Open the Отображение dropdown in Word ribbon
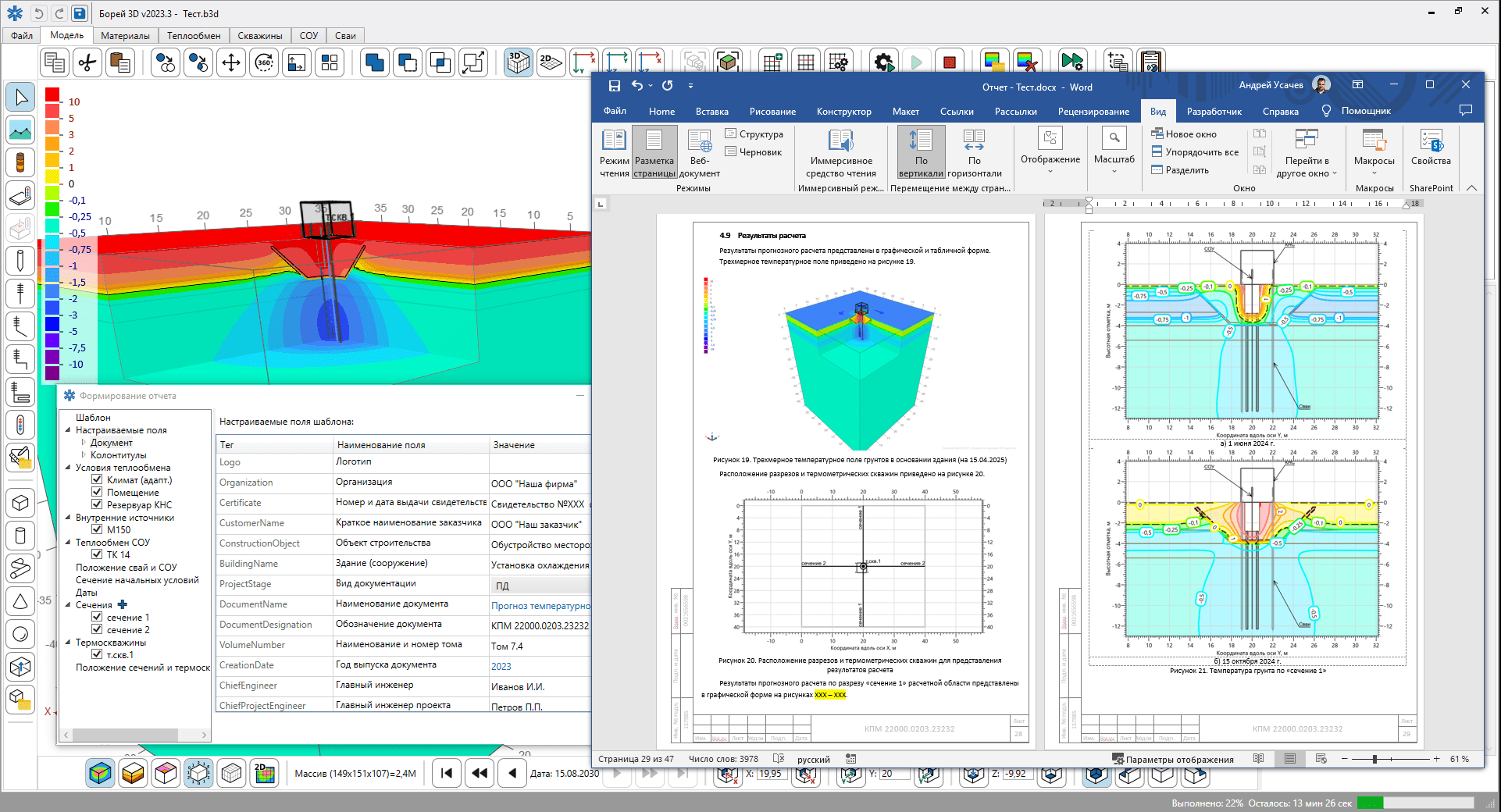The height and width of the screenshot is (812, 1501). 1050,151
